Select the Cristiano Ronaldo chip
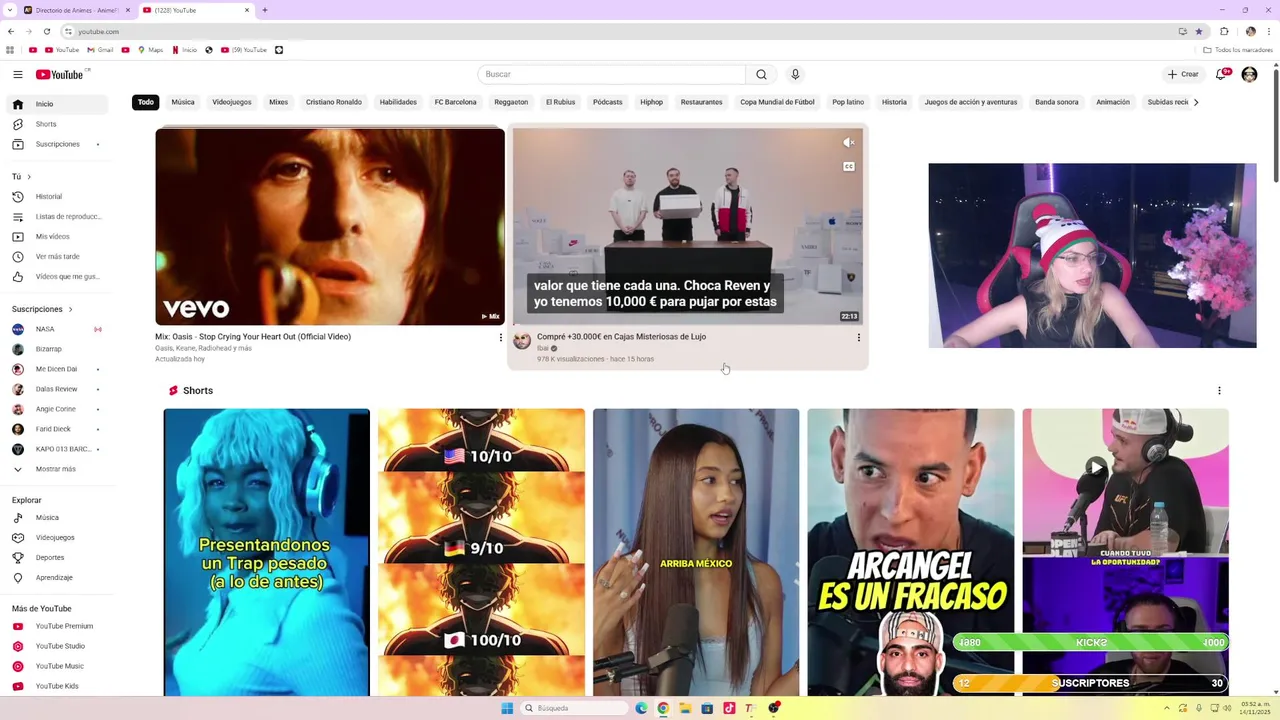The height and width of the screenshot is (720, 1280). [334, 102]
